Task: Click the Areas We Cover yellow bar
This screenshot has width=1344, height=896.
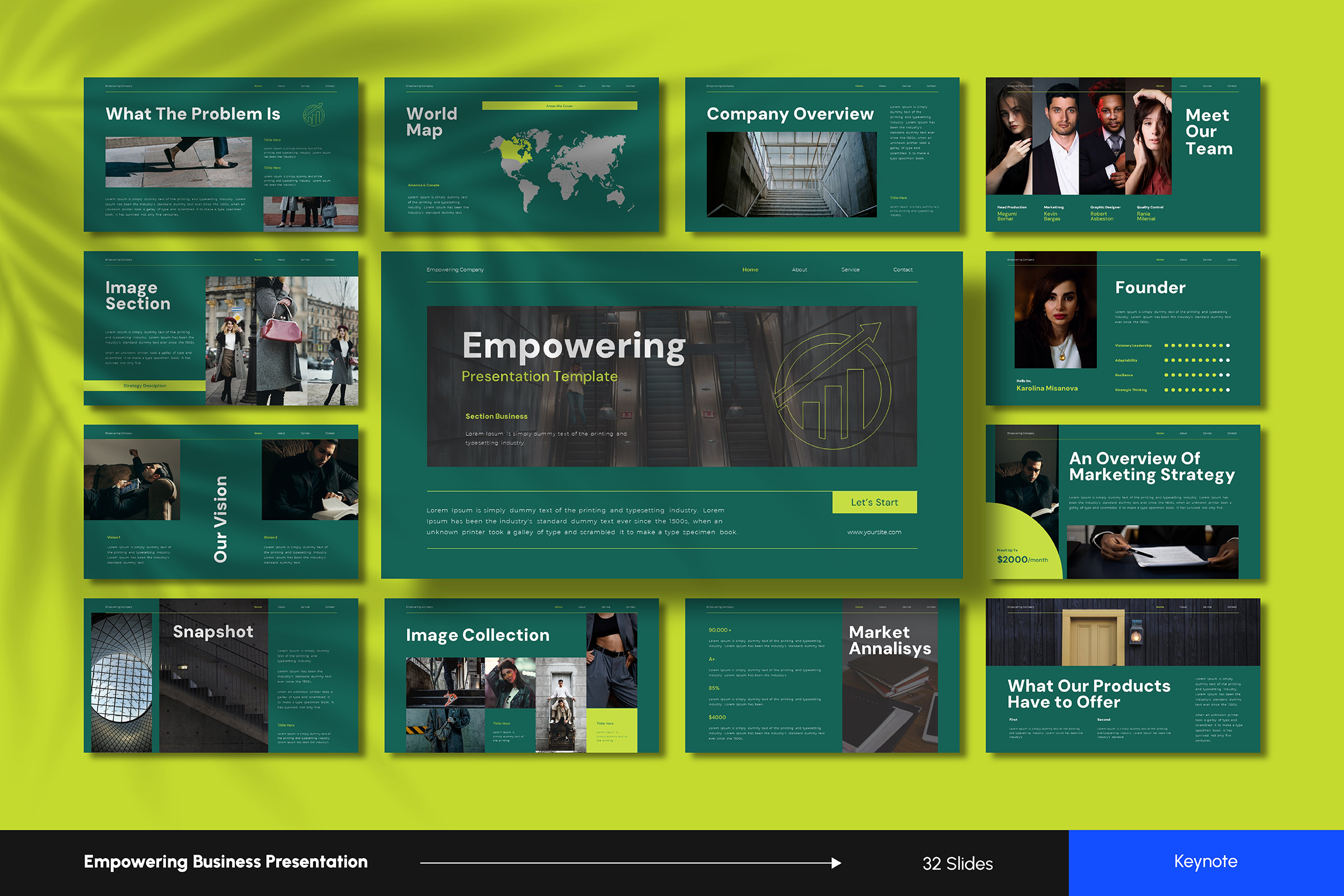Action: pyautogui.click(x=559, y=106)
